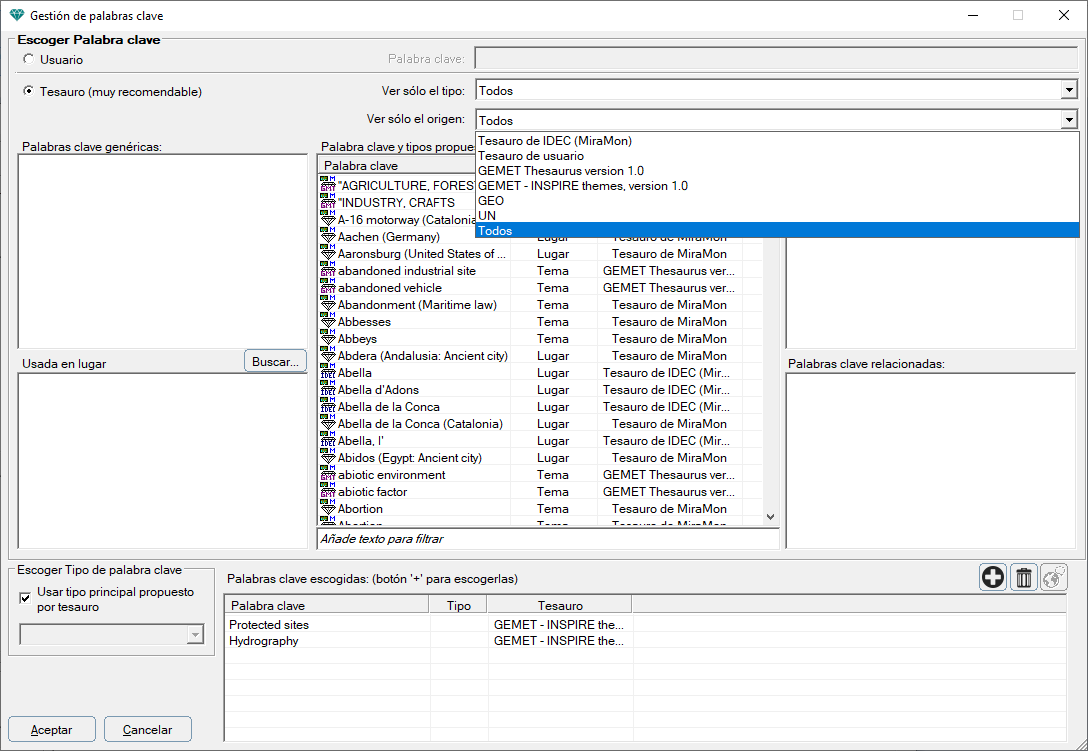Click the trash bin delete icon
The width and height of the screenshot is (1088, 751).
click(x=1023, y=577)
